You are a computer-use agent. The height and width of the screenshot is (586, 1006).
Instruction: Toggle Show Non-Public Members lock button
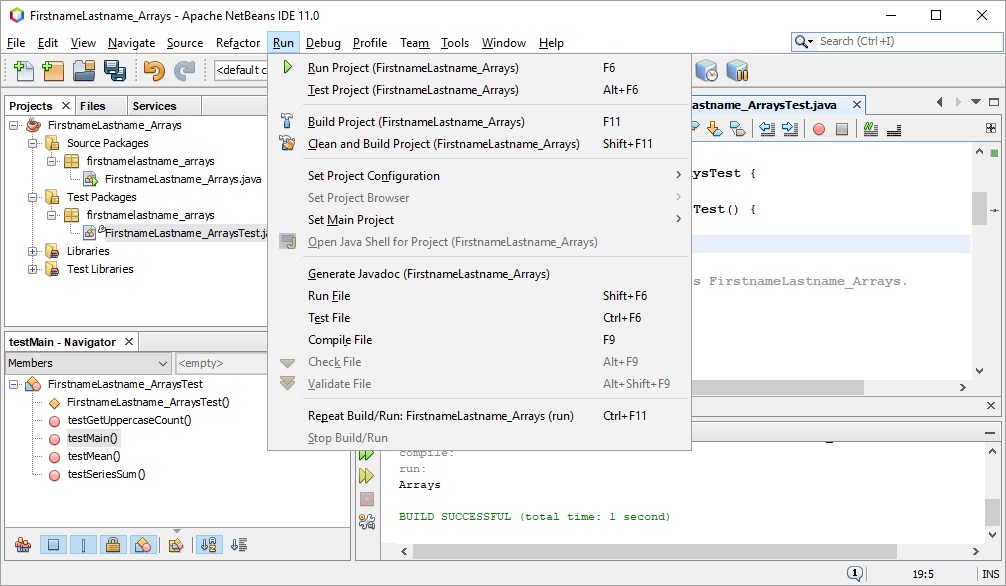click(113, 545)
